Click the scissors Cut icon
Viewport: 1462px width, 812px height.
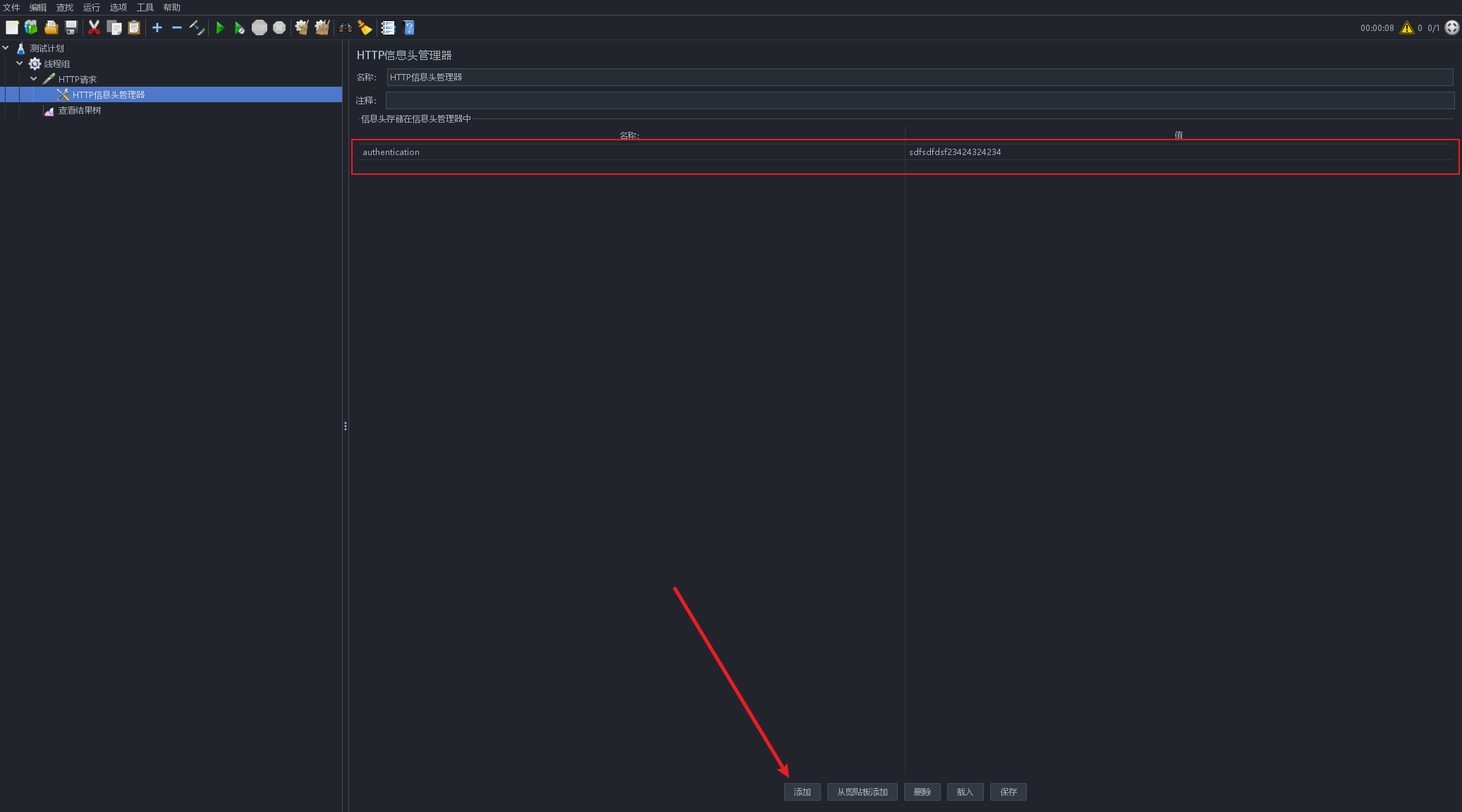(94, 28)
